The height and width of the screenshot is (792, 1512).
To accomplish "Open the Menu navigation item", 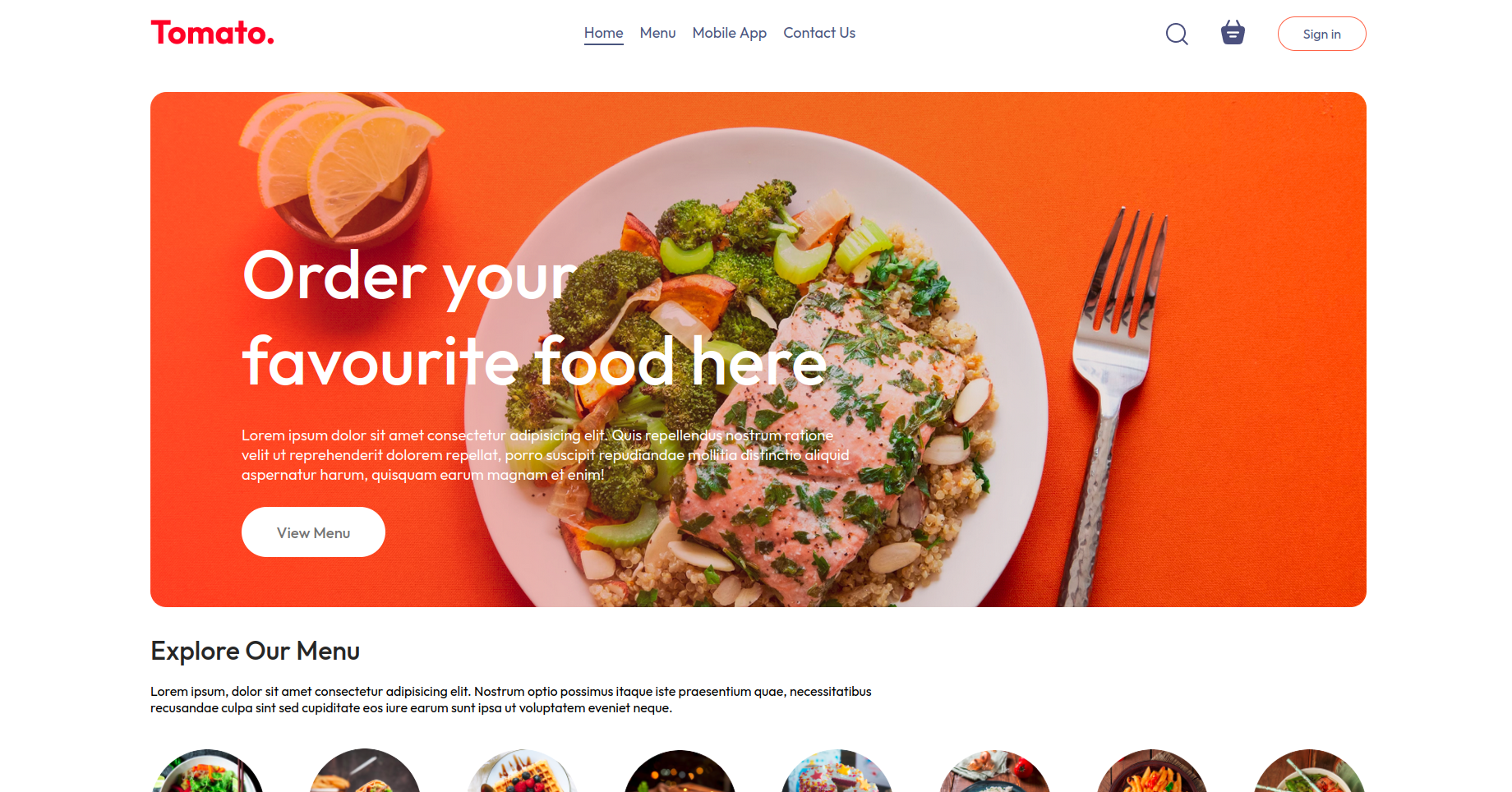I will (x=658, y=33).
